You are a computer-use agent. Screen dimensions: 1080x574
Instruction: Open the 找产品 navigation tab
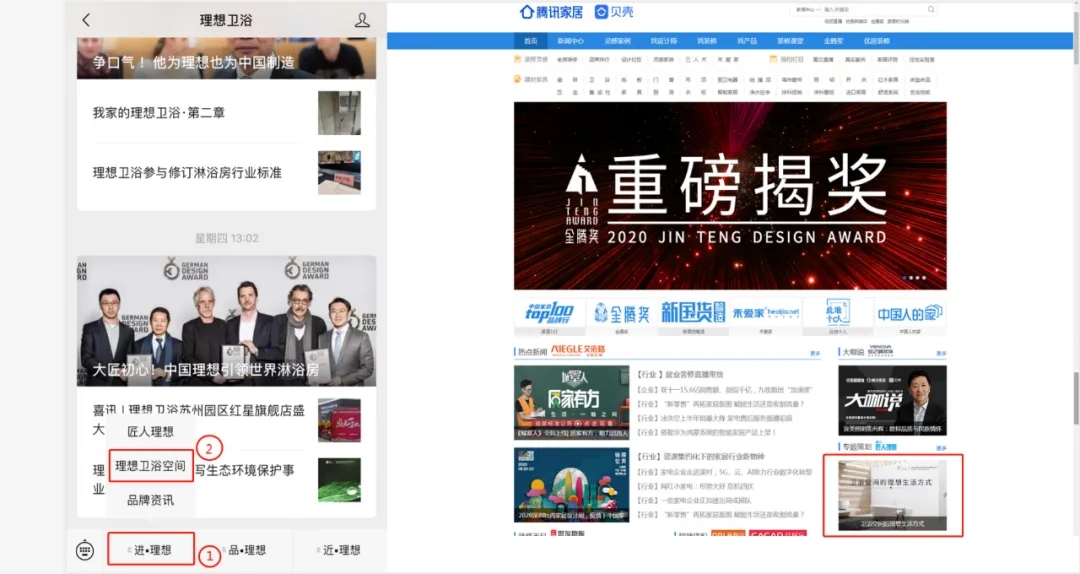pyautogui.click(x=747, y=41)
